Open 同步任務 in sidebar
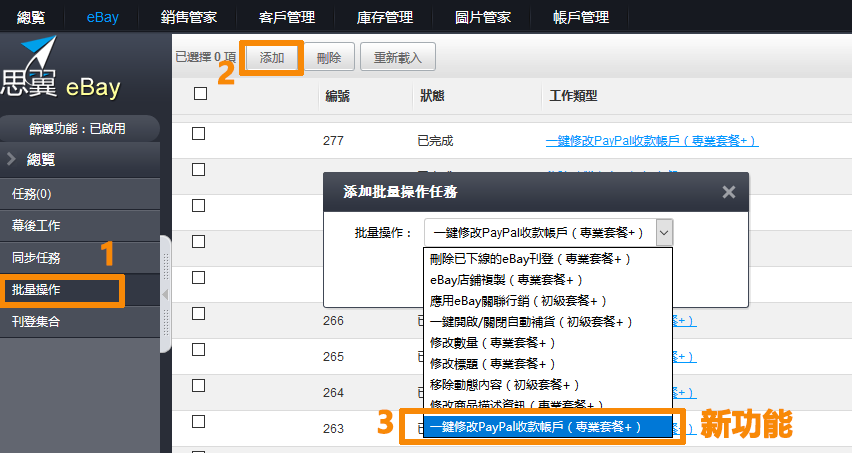 click(x=80, y=257)
